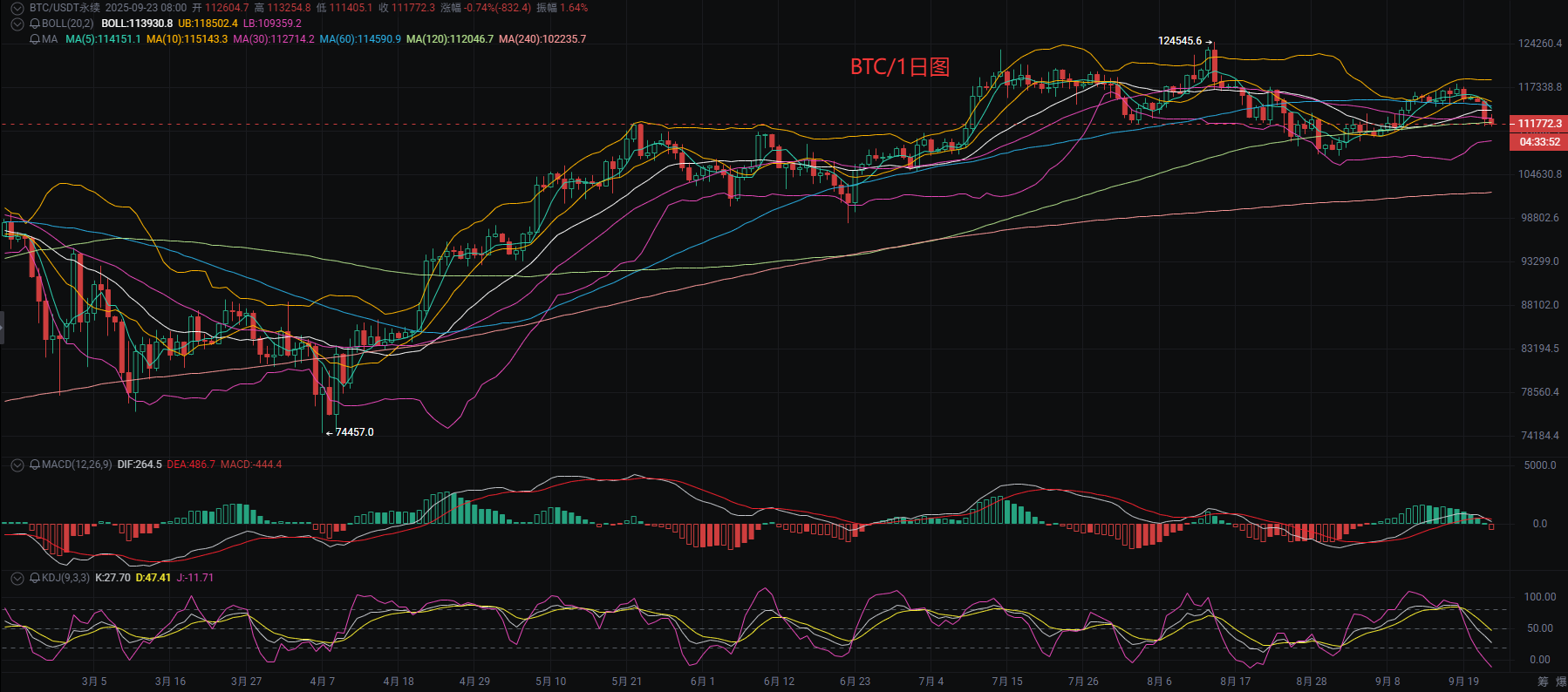Click the amplitude value 1.64%
The image size is (1568, 692).
pos(574,8)
